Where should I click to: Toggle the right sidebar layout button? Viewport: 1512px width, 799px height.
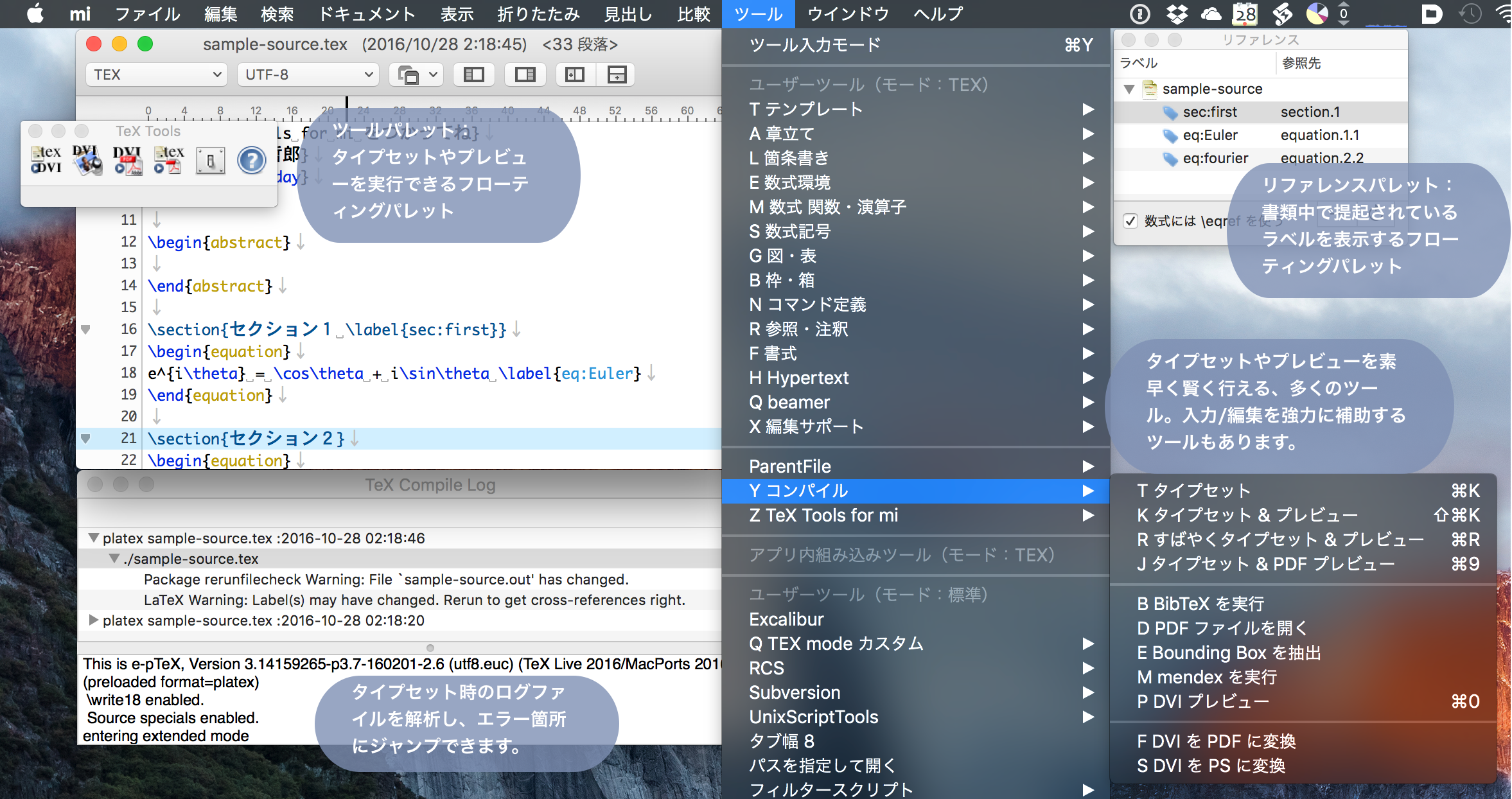pyautogui.click(x=525, y=75)
